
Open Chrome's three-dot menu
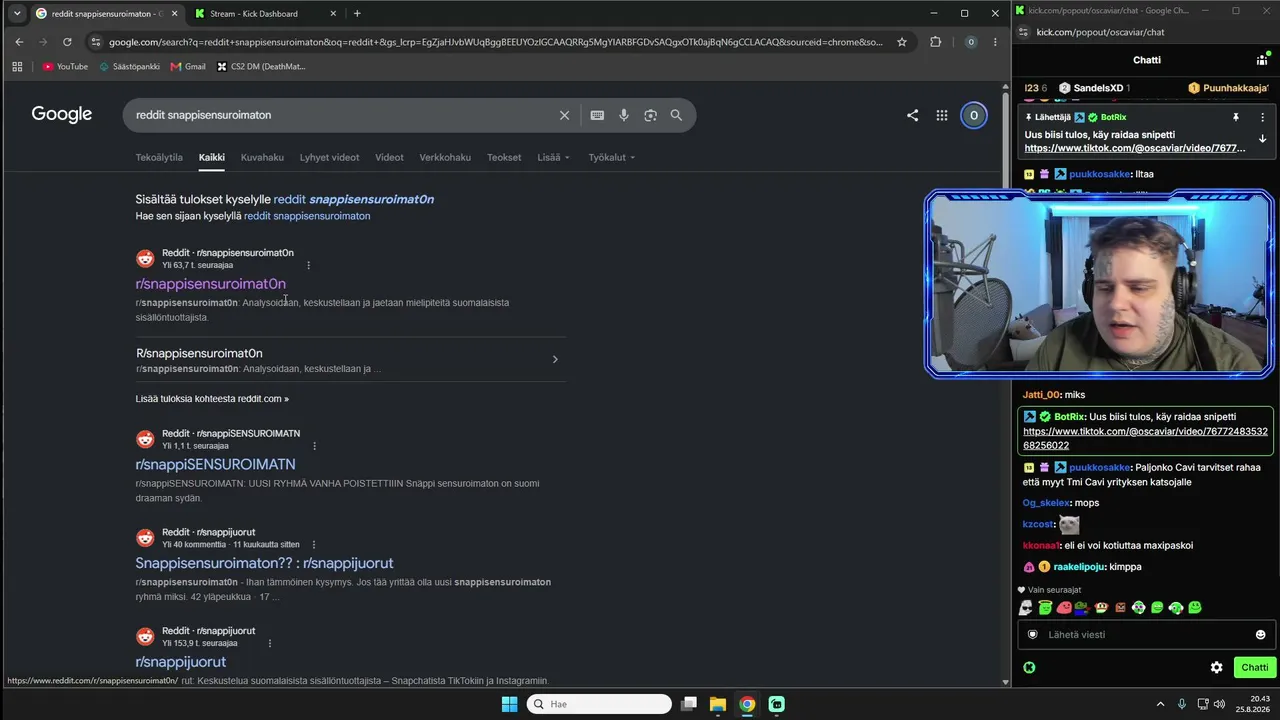995,42
